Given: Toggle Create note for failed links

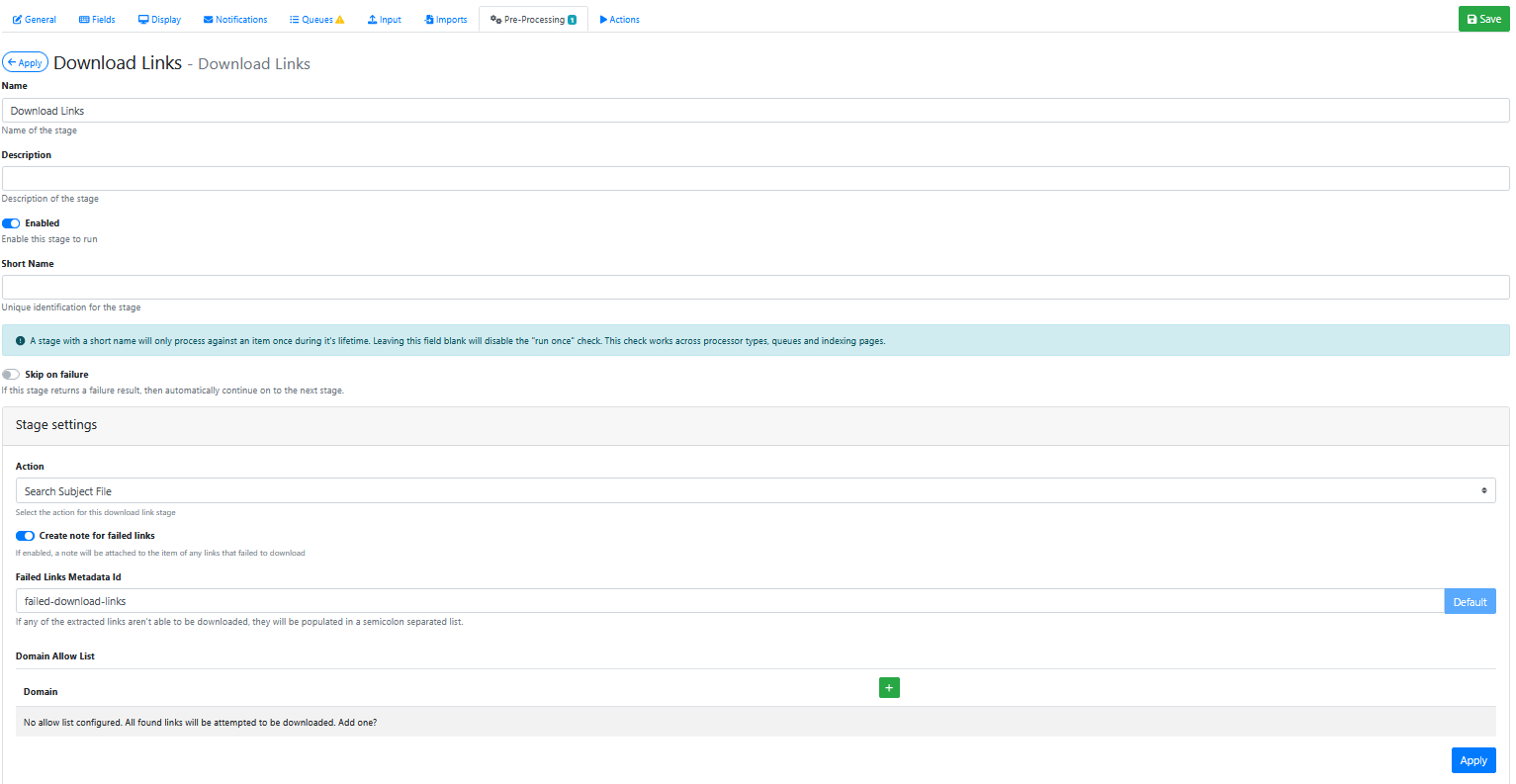Looking at the screenshot, I should [x=25, y=536].
